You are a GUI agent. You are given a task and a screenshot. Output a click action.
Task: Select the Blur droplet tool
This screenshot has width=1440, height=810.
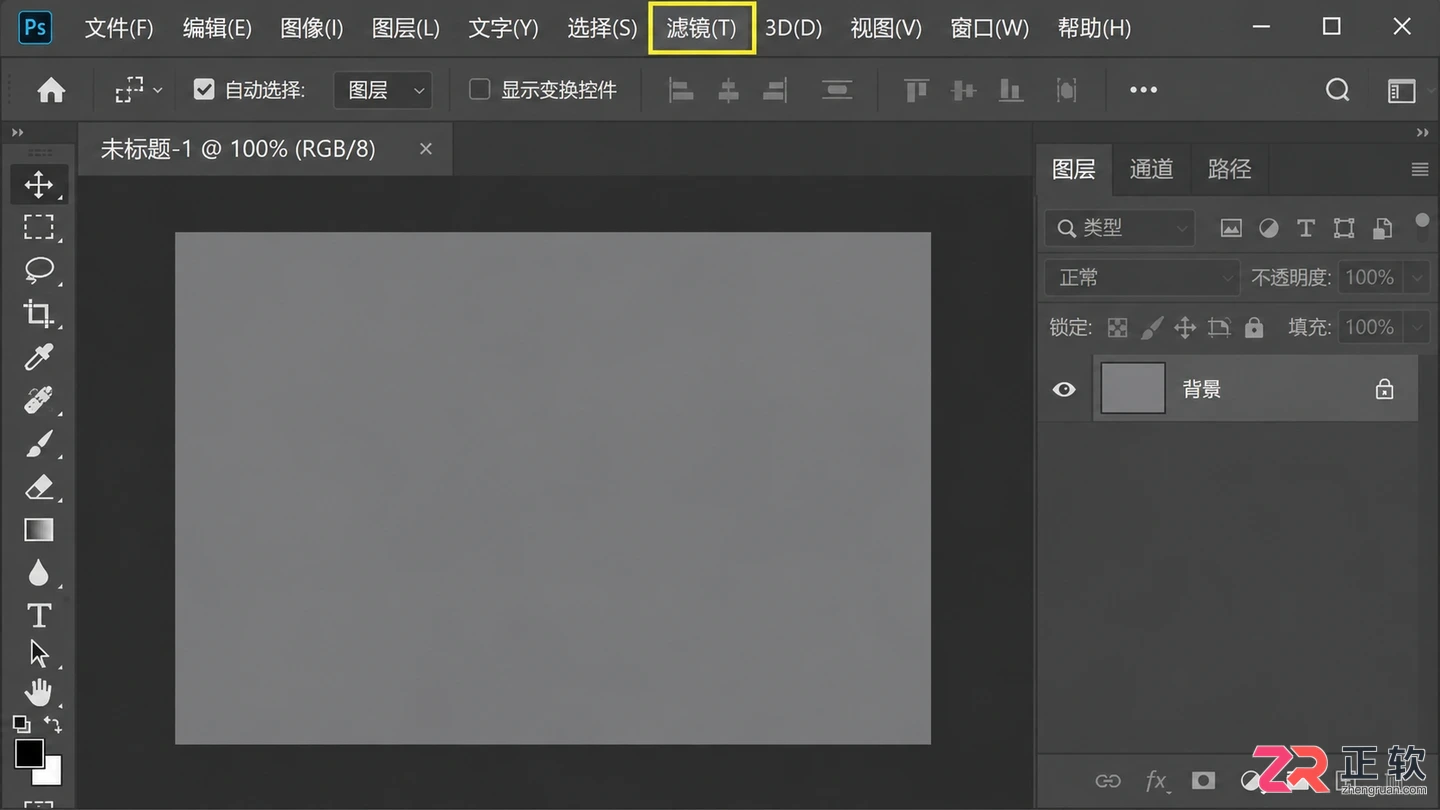coord(39,572)
